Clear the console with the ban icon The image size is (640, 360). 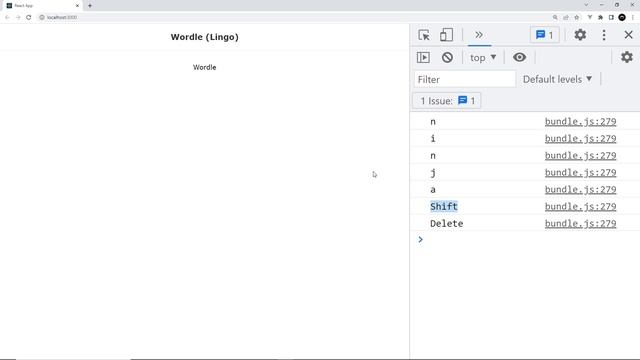pyautogui.click(x=447, y=57)
